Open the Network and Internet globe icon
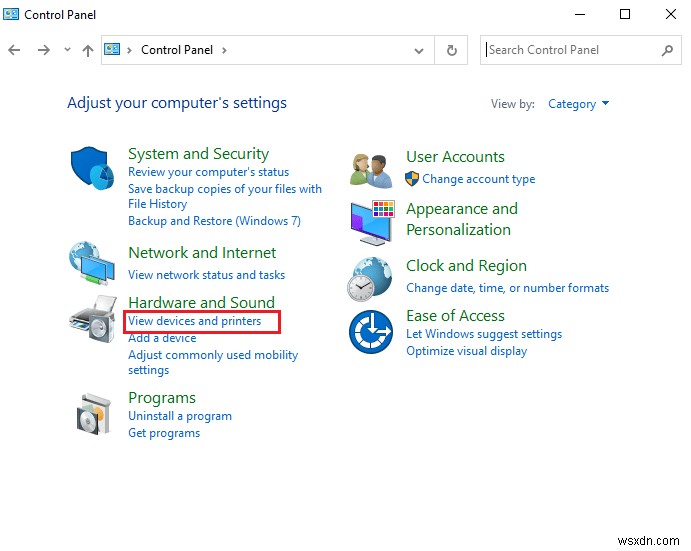 pos(92,263)
